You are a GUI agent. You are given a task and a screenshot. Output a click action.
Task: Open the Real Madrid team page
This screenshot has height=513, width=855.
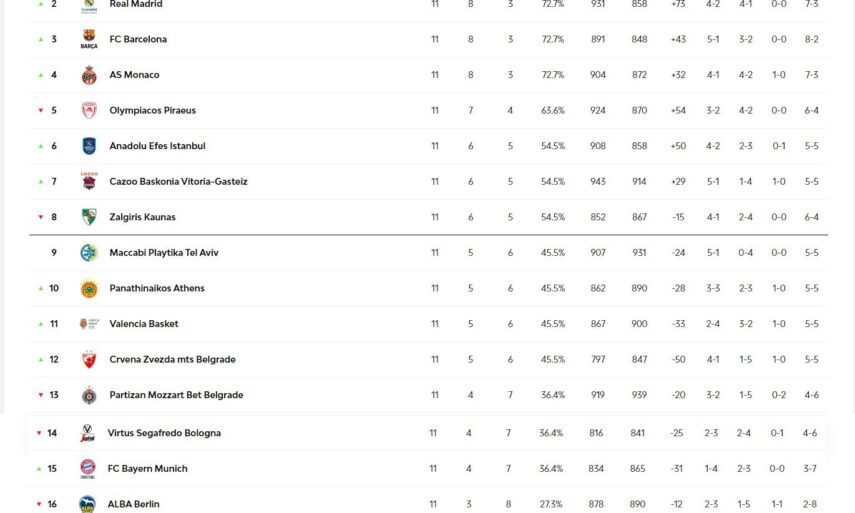coord(136,5)
